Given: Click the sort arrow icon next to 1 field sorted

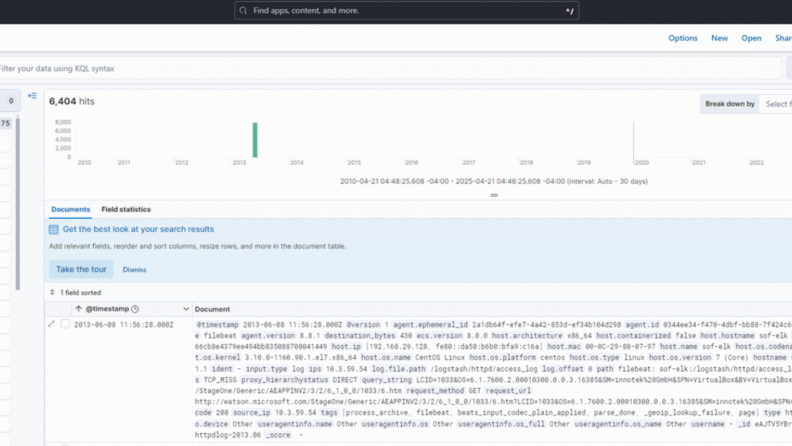Looking at the screenshot, I should [52, 292].
